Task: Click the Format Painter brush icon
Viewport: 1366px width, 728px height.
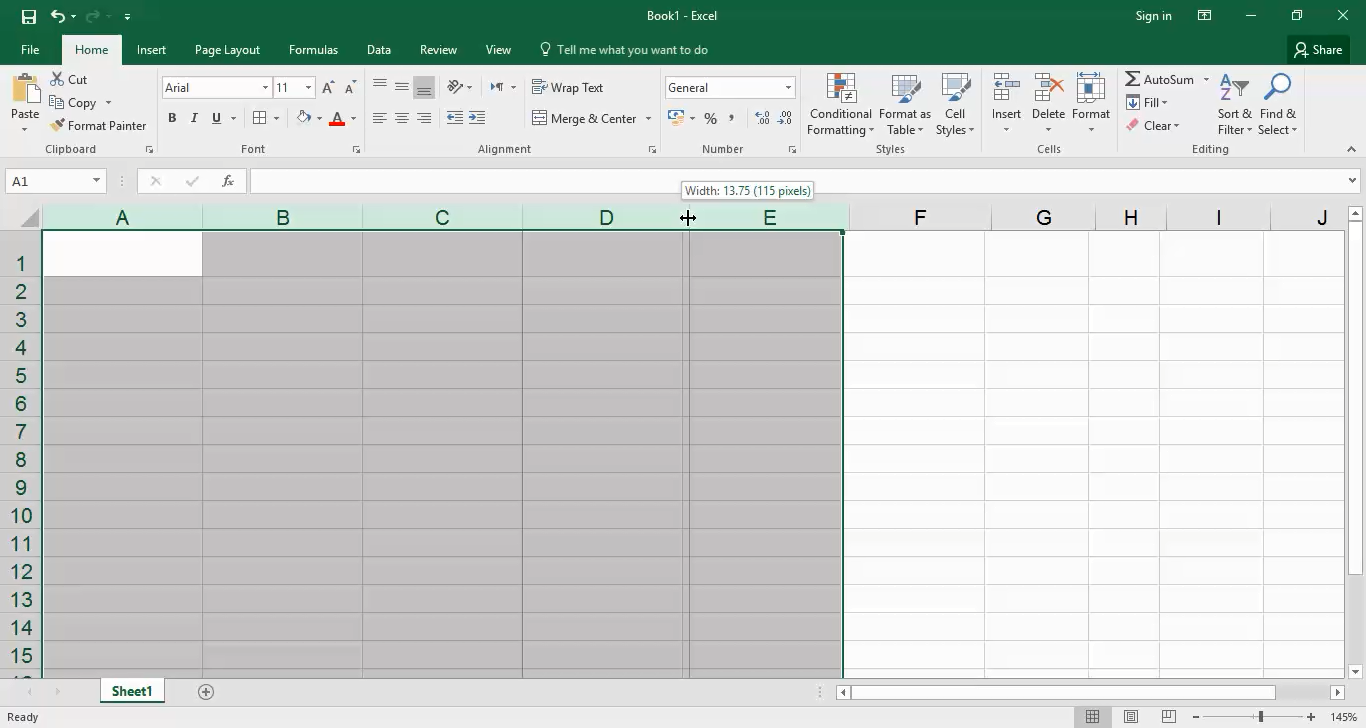Action: 57,126
